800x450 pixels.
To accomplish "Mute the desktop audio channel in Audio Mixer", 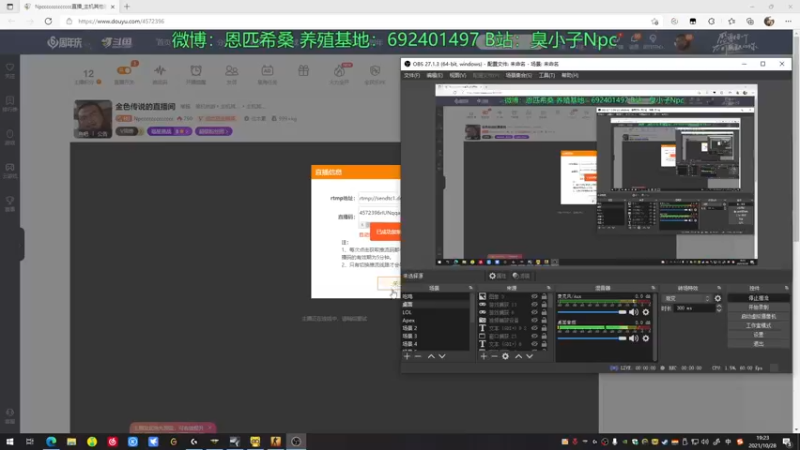I will tap(634, 338).
